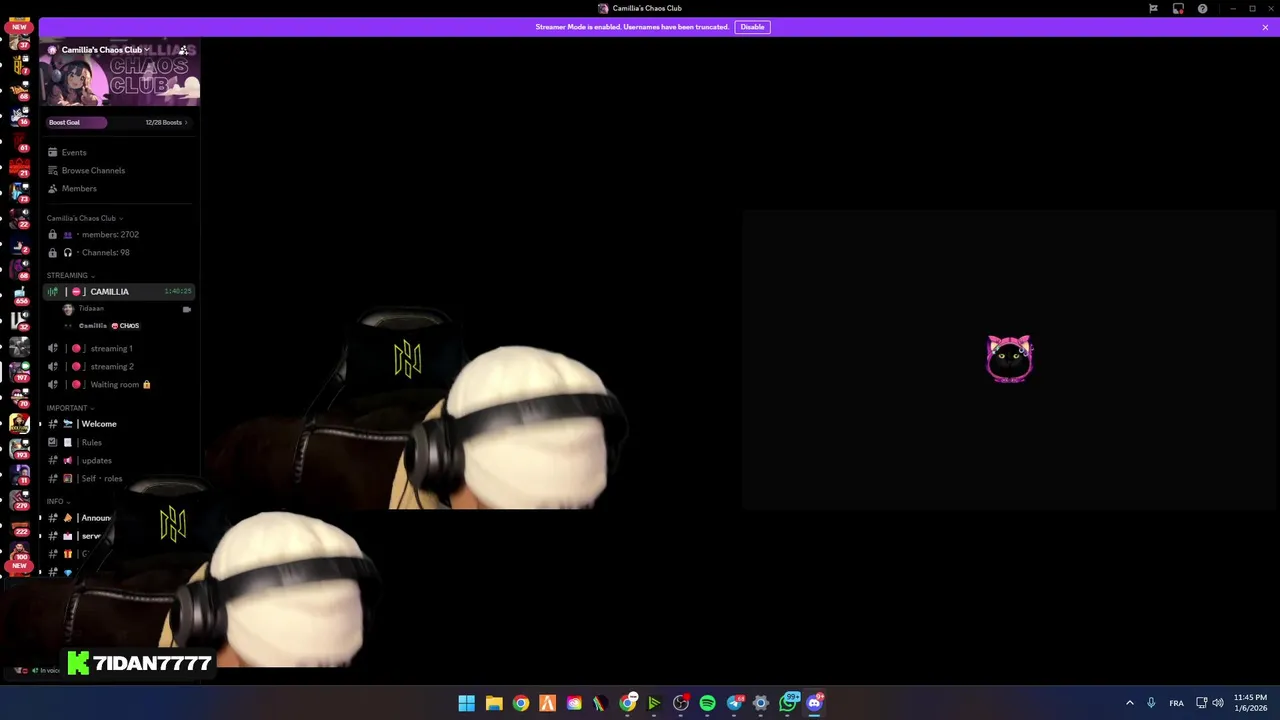The image size is (1280, 720).
Task: Click the microphone icon in system tray
Action: click(x=1151, y=703)
